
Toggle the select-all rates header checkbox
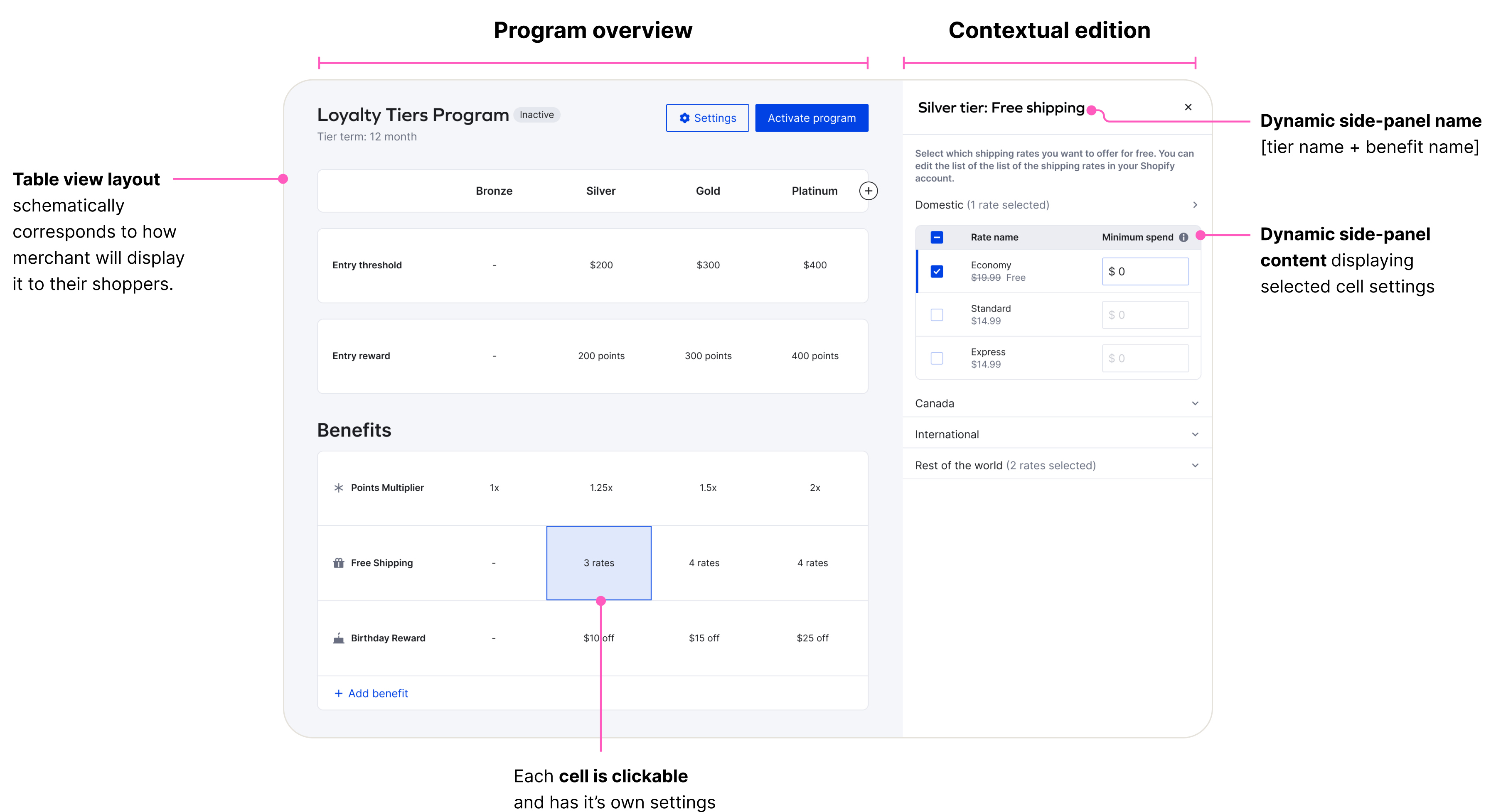(x=937, y=238)
